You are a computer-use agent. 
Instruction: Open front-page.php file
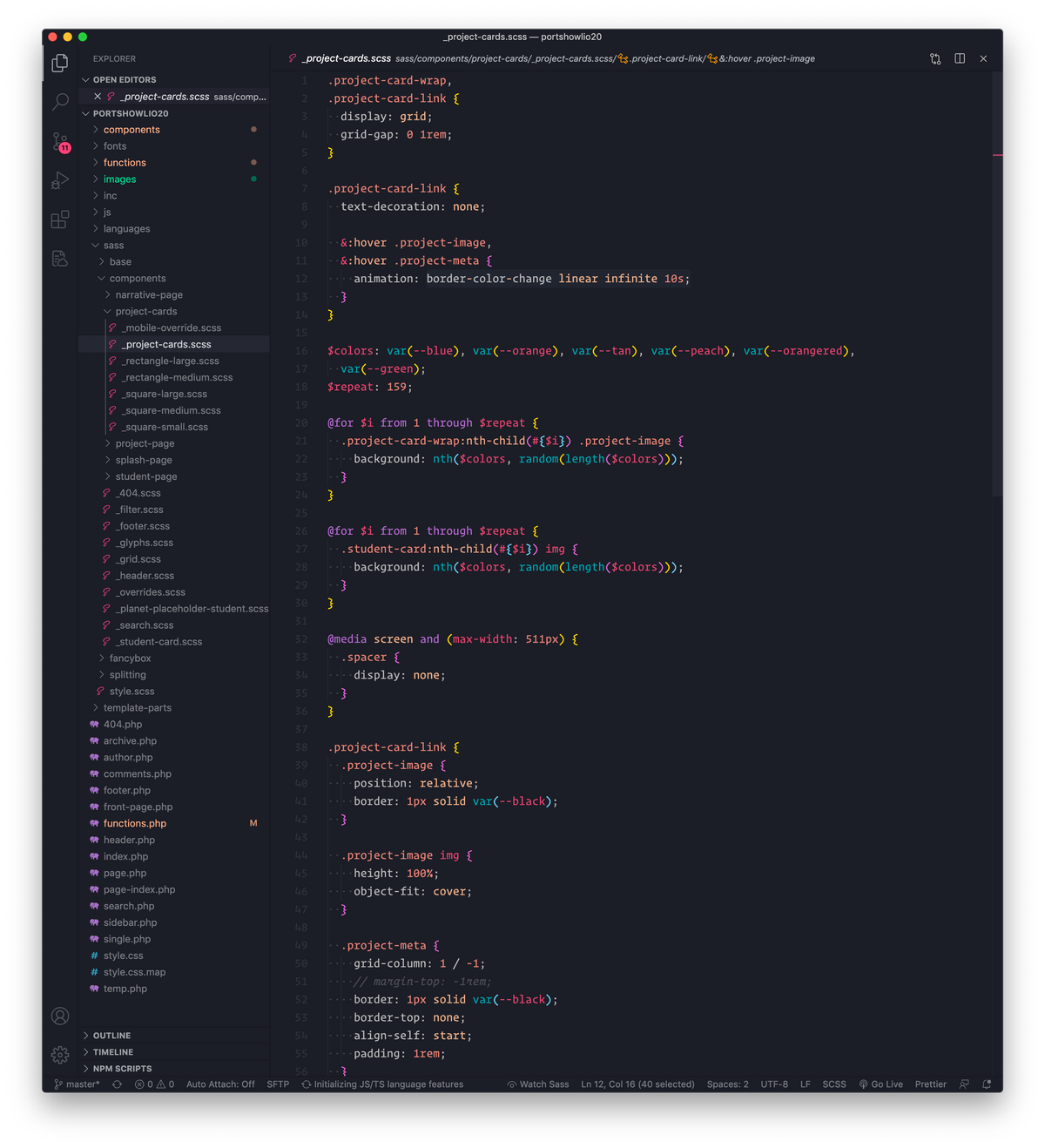coord(174,807)
